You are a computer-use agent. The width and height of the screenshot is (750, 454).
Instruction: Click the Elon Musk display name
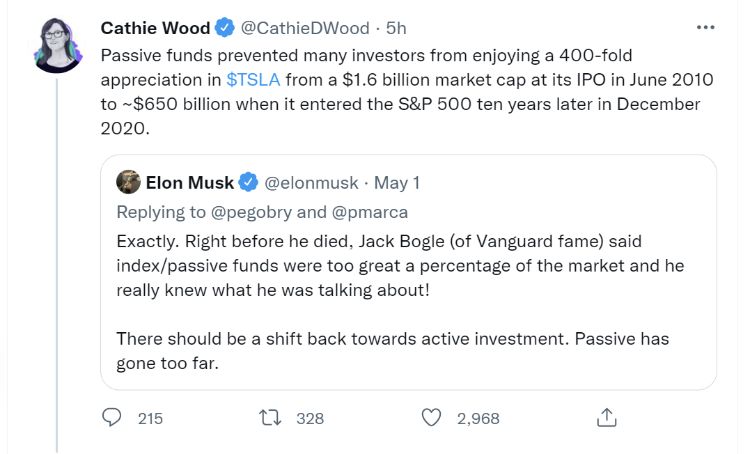click(190, 183)
